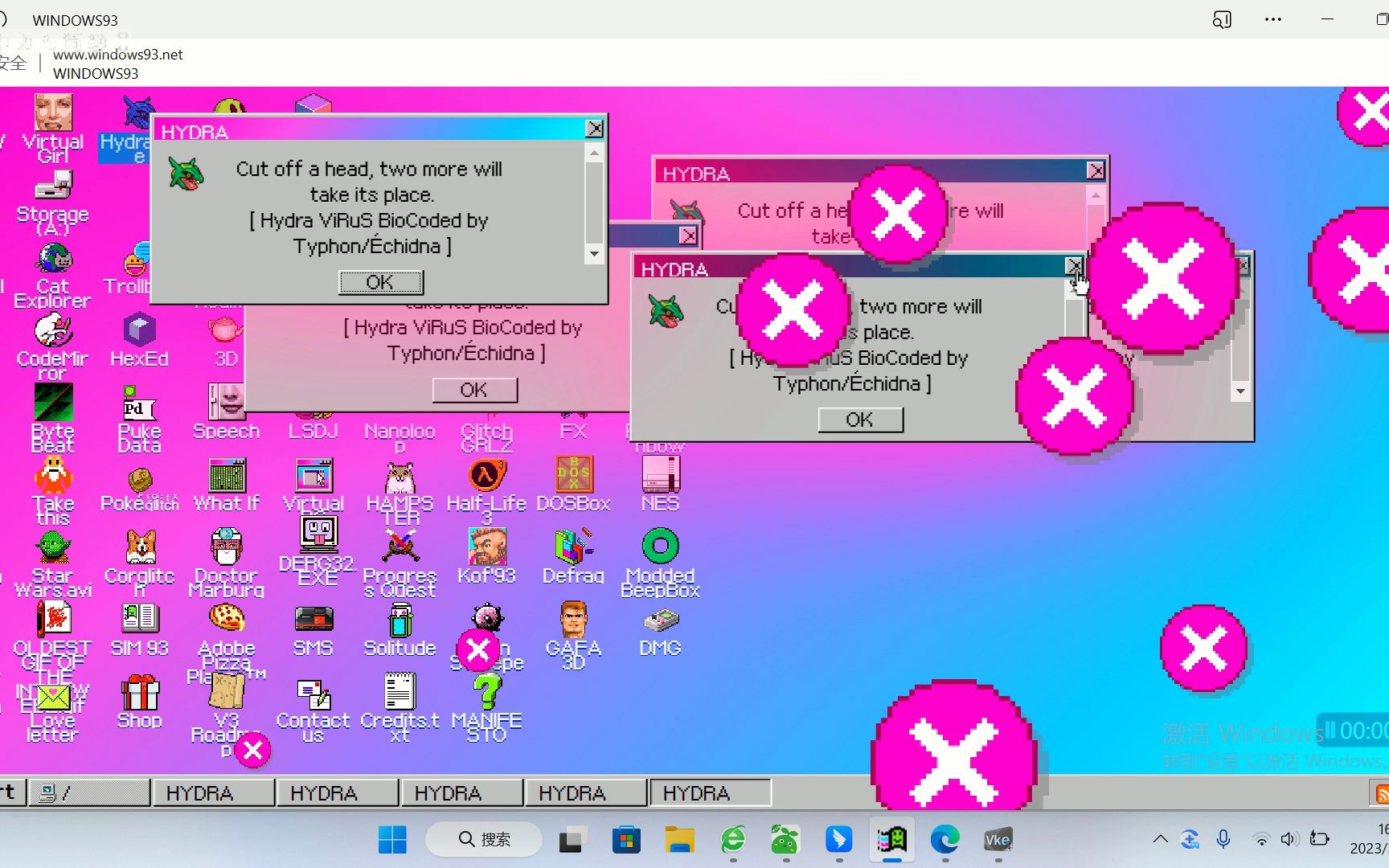Open Adobe Pizza Player icon
The width and height of the screenshot is (1389, 868).
227,641
